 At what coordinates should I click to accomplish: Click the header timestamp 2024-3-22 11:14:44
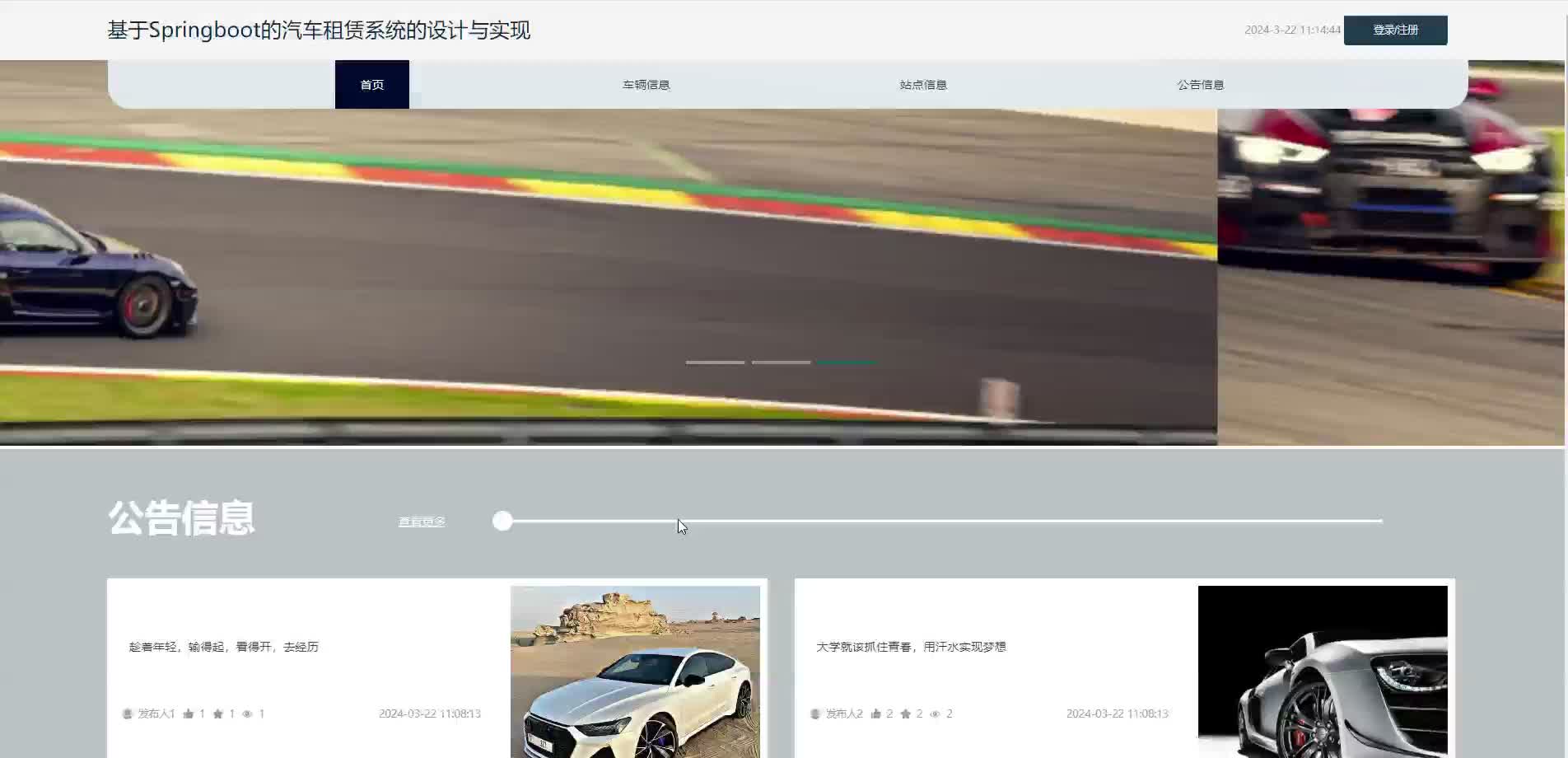click(1292, 30)
